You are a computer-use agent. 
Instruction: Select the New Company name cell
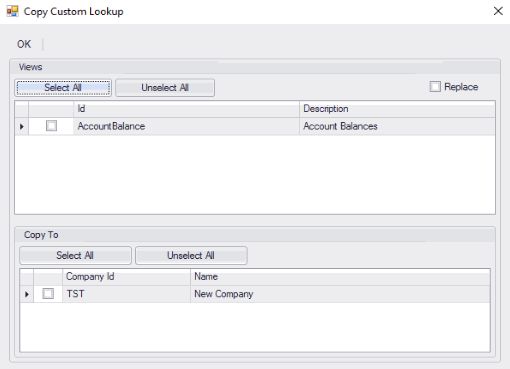click(x=340, y=294)
